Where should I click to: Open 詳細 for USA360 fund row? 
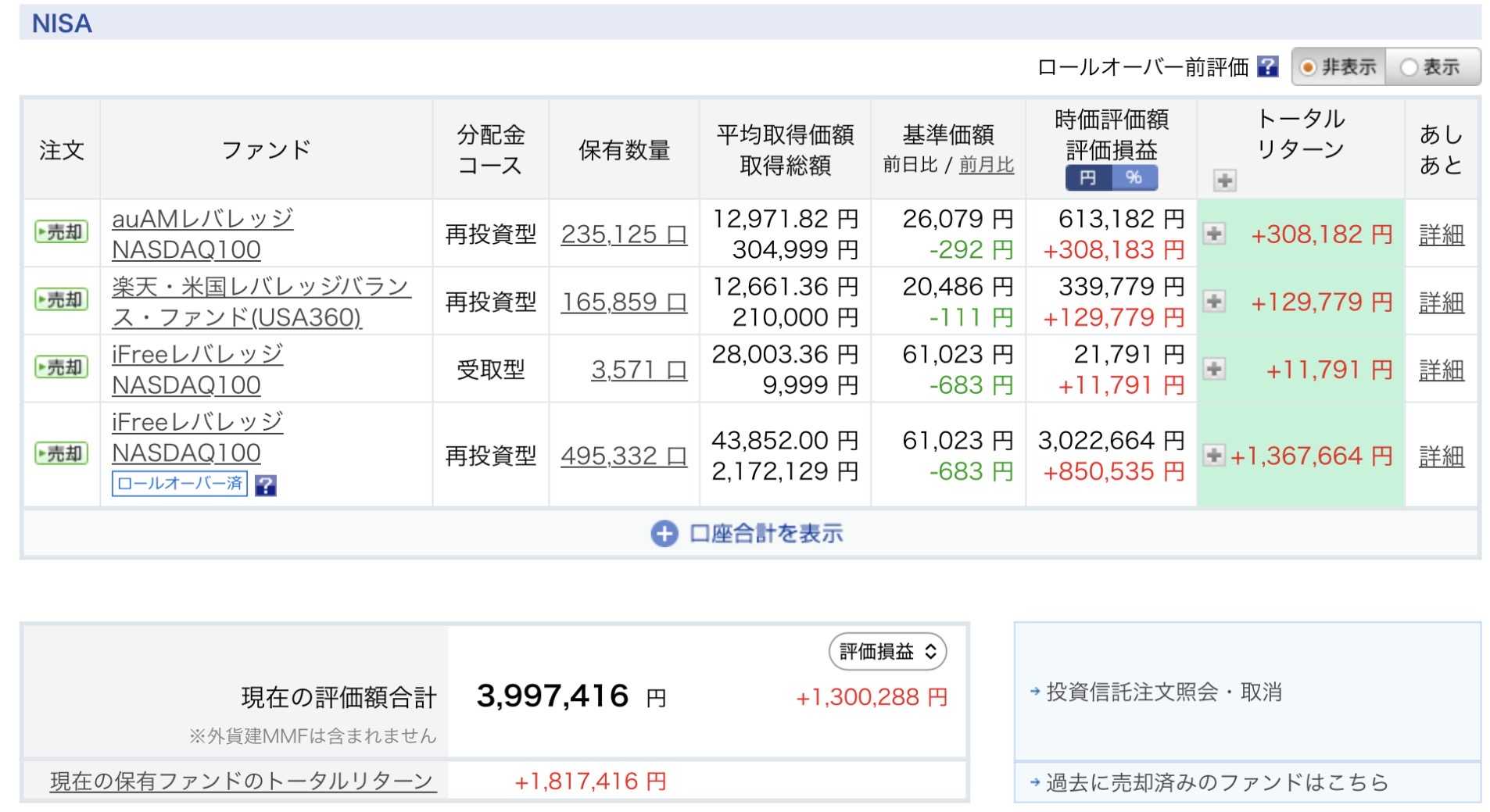coord(1441,302)
